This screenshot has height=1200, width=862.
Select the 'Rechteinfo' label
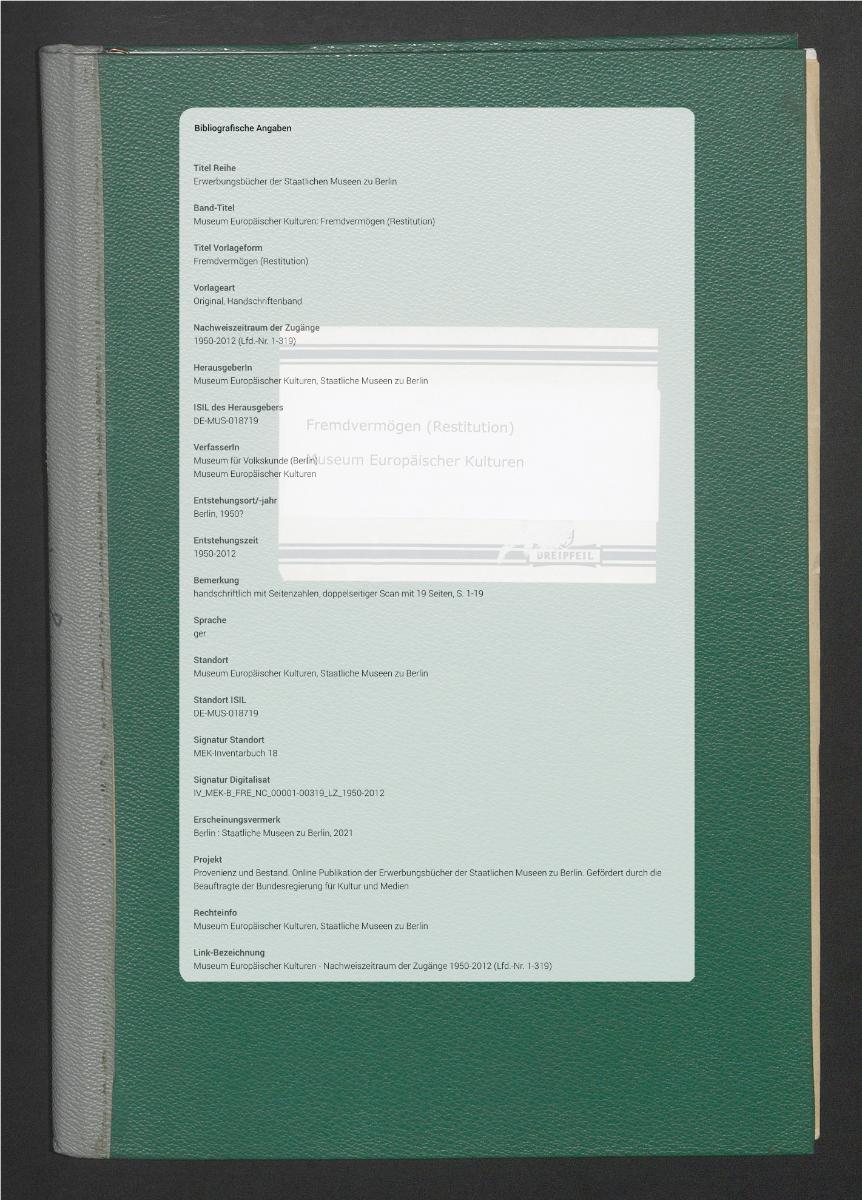(x=216, y=913)
